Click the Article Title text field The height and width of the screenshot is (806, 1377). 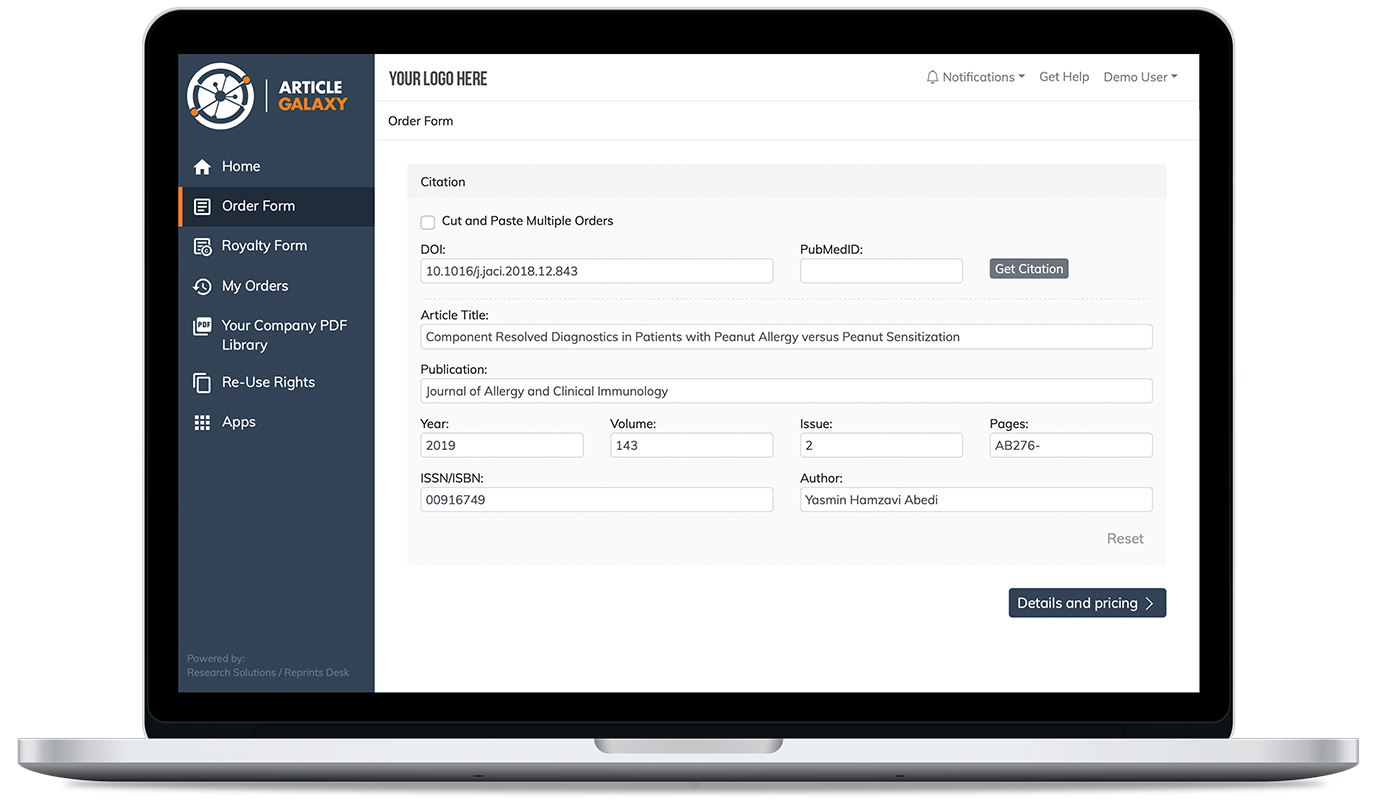click(786, 337)
